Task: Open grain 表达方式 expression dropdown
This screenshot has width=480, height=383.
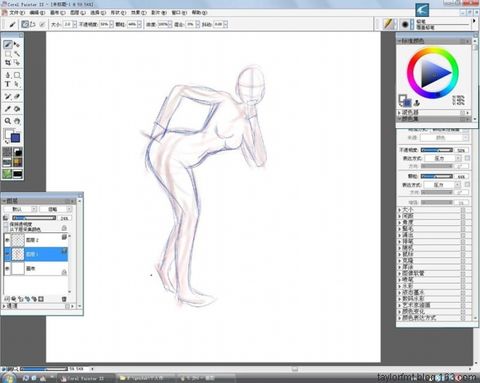Action: point(442,185)
